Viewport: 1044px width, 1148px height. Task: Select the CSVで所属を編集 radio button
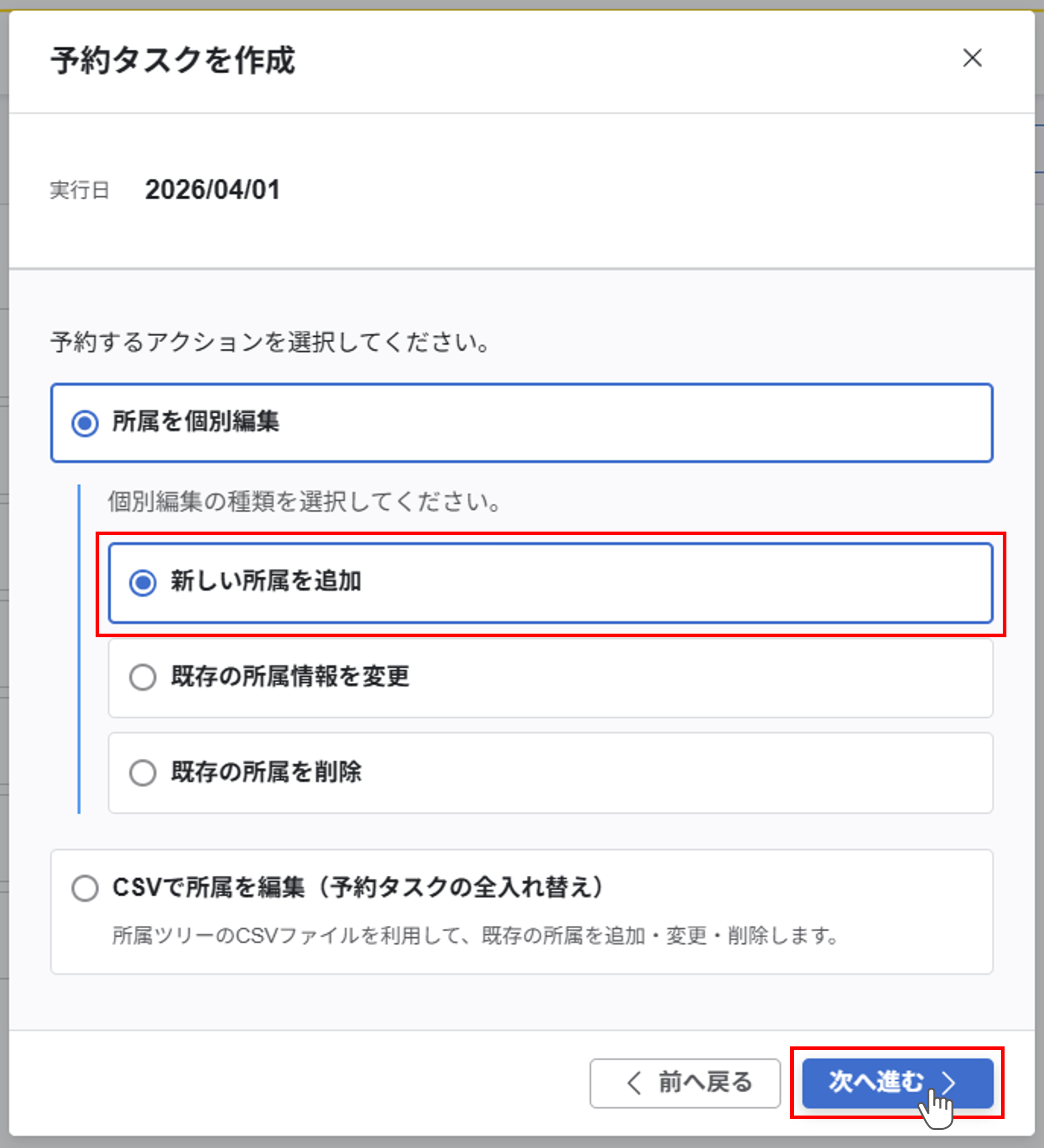click(85, 888)
